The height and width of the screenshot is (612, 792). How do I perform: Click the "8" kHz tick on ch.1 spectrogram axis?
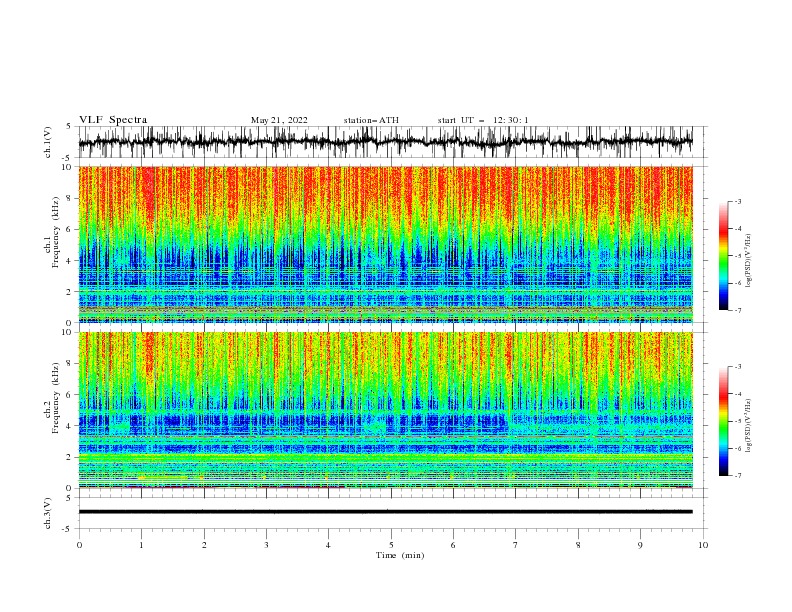tap(71, 198)
